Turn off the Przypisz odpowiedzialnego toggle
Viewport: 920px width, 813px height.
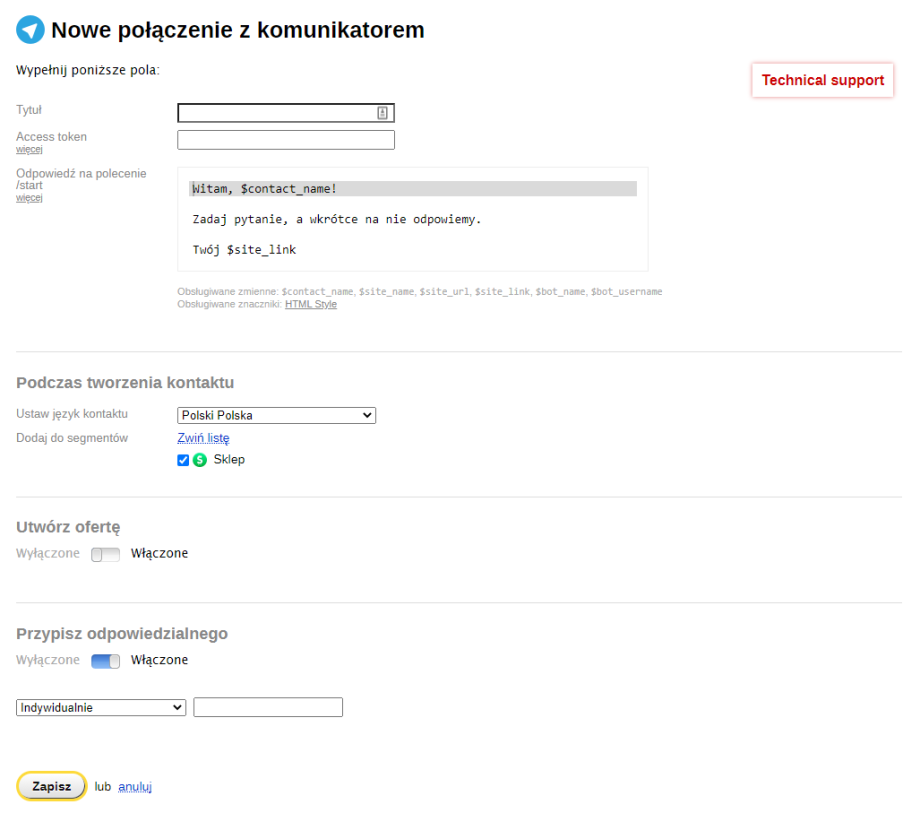(105, 661)
